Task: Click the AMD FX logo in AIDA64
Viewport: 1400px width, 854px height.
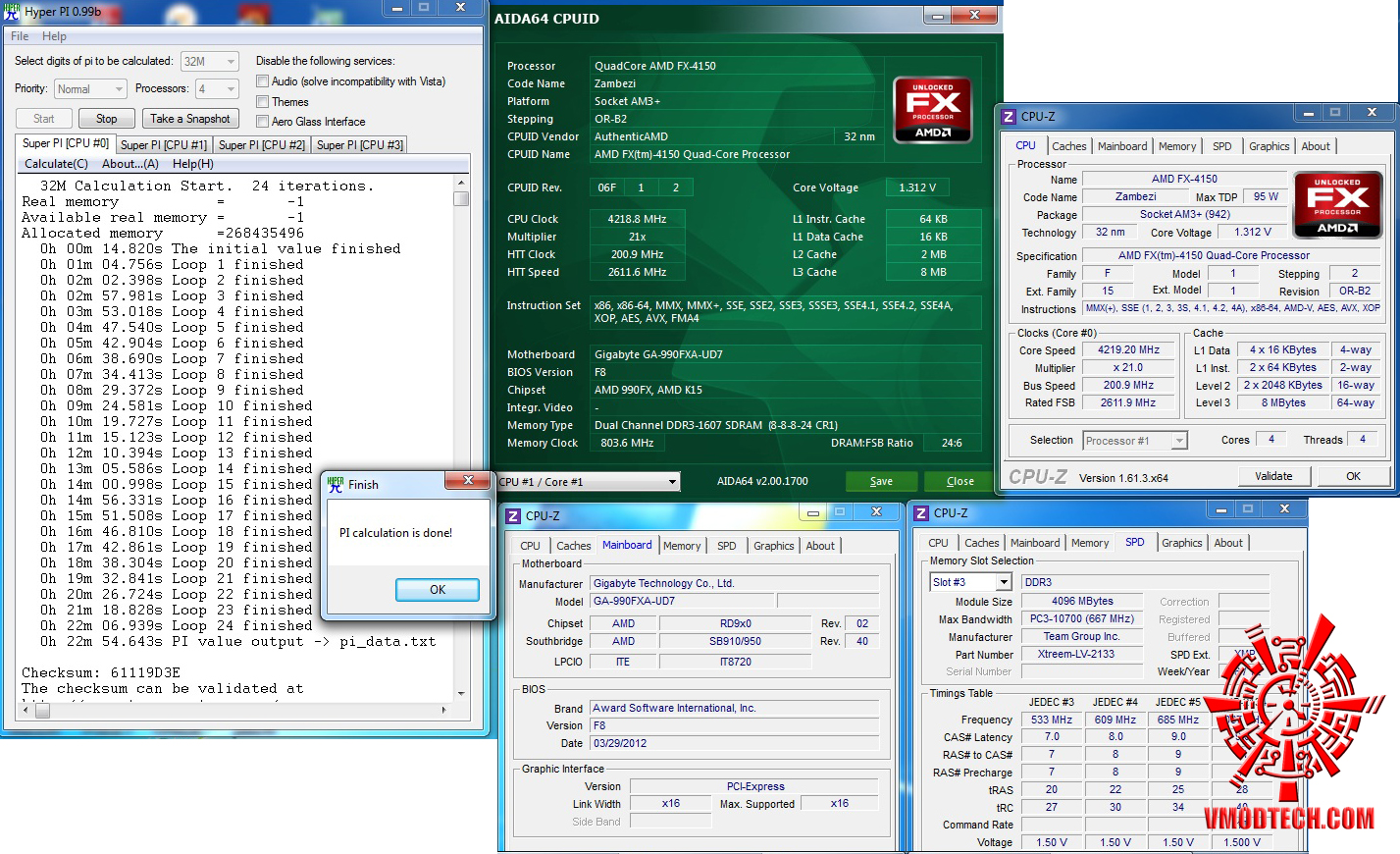Action: (932, 110)
